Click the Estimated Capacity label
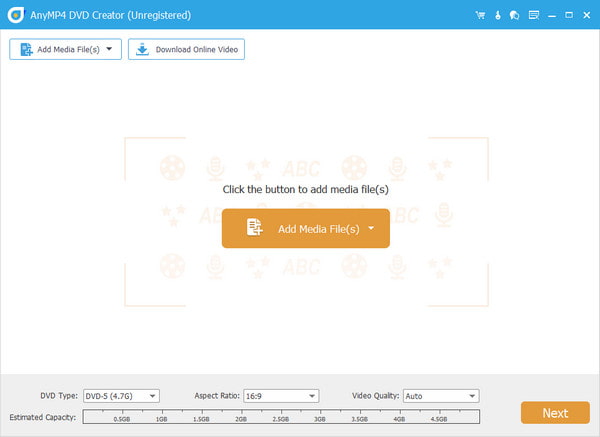Image resolution: width=600 pixels, height=437 pixels. click(x=42, y=417)
